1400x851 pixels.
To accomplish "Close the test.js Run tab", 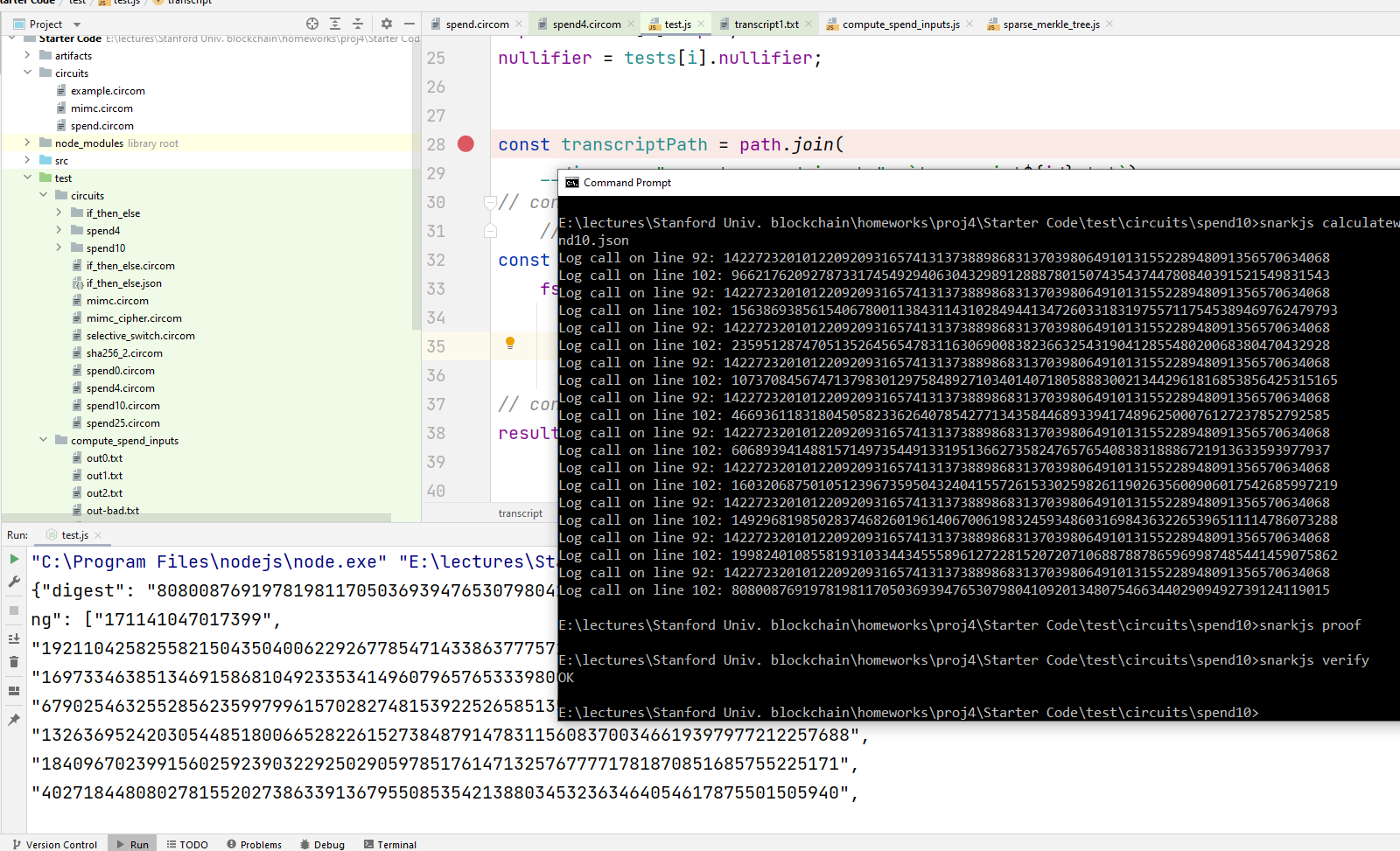I will tap(98, 535).
